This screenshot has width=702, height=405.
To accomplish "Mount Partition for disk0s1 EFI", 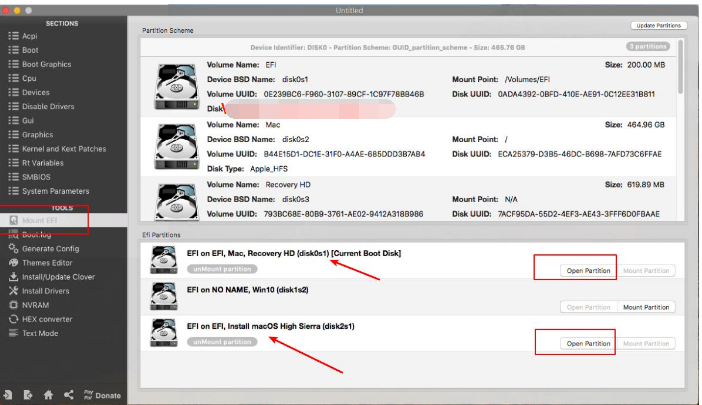I will click(646, 271).
